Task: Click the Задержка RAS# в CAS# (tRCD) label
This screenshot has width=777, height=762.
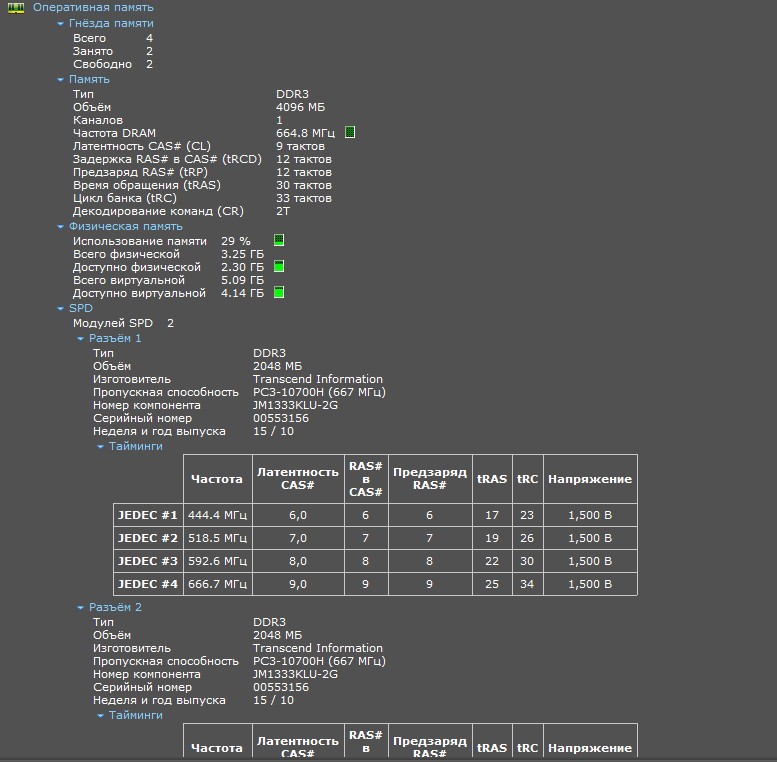Action: coord(167,159)
